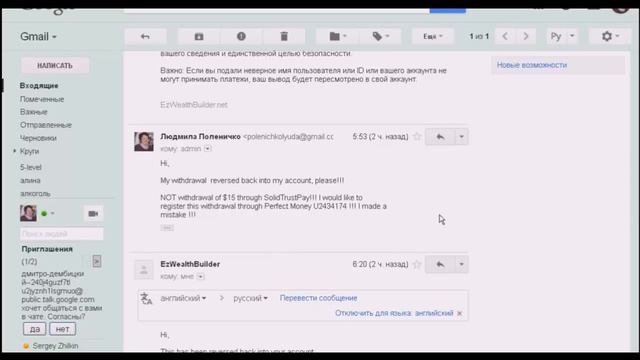Open more options for Людмила Поленичко message
Image resolution: width=640 pixels, height=360 pixels.
click(462, 137)
